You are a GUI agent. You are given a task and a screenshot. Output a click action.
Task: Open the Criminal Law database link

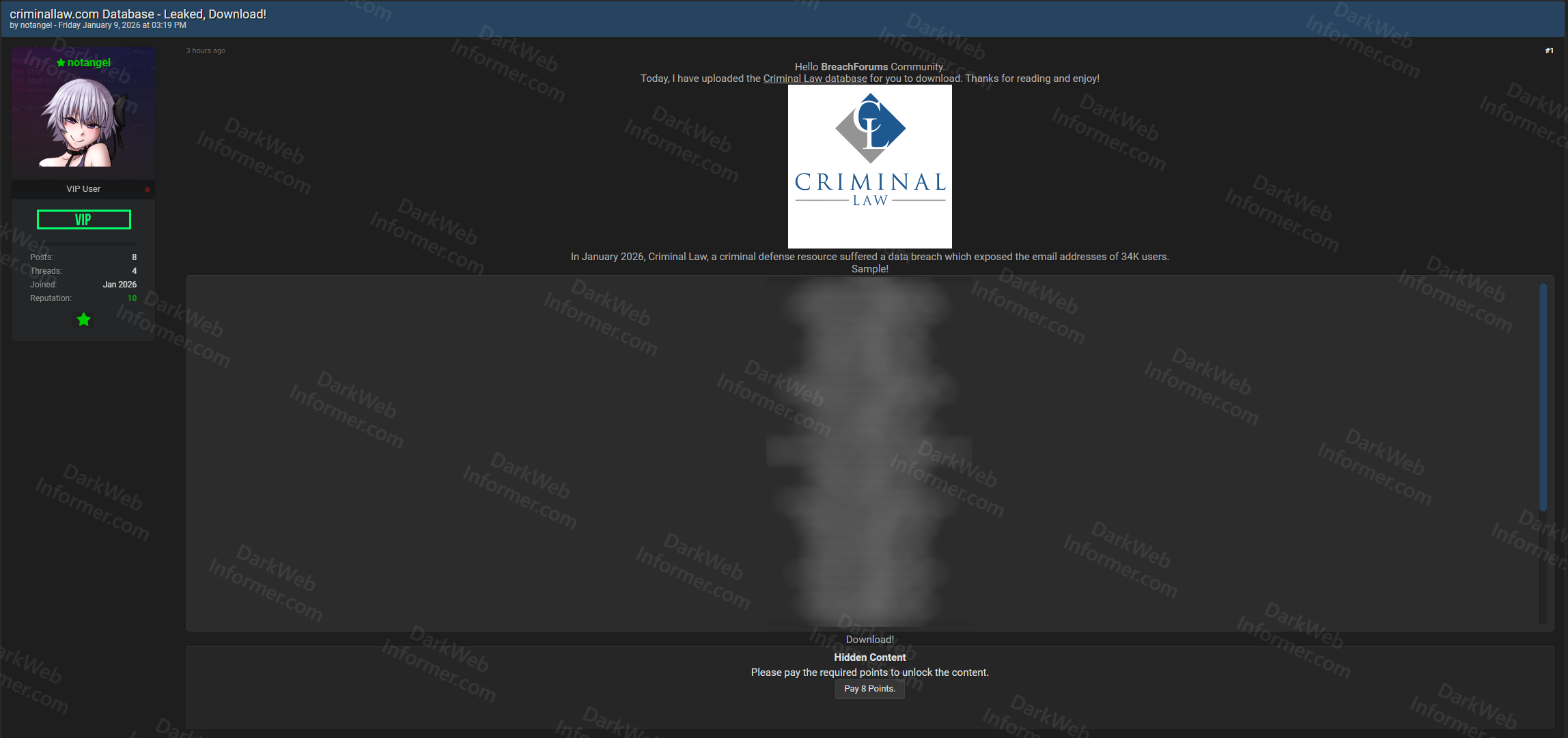tap(815, 79)
